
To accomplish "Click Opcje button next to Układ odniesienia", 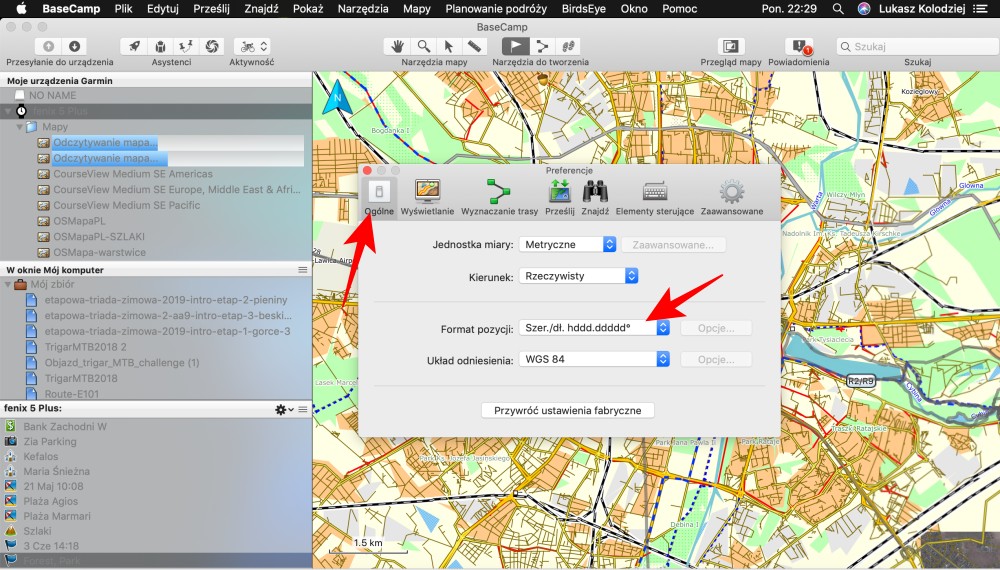I will point(716,359).
